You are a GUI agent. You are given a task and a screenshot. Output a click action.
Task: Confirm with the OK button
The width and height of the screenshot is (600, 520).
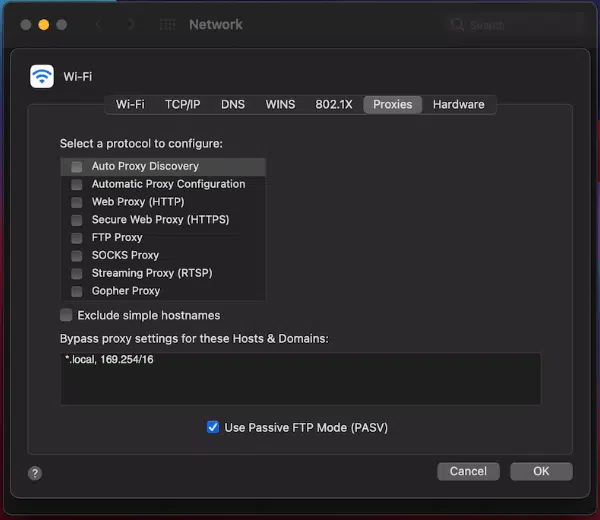coord(541,471)
